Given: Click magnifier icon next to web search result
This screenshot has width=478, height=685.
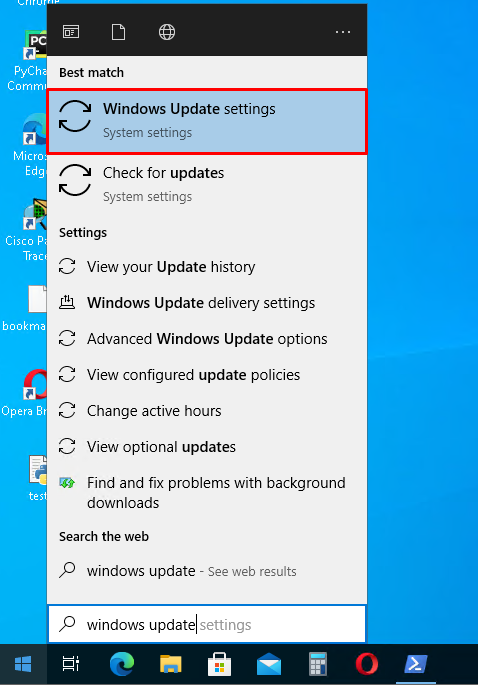Looking at the screenshot, I should coord(67,571).
